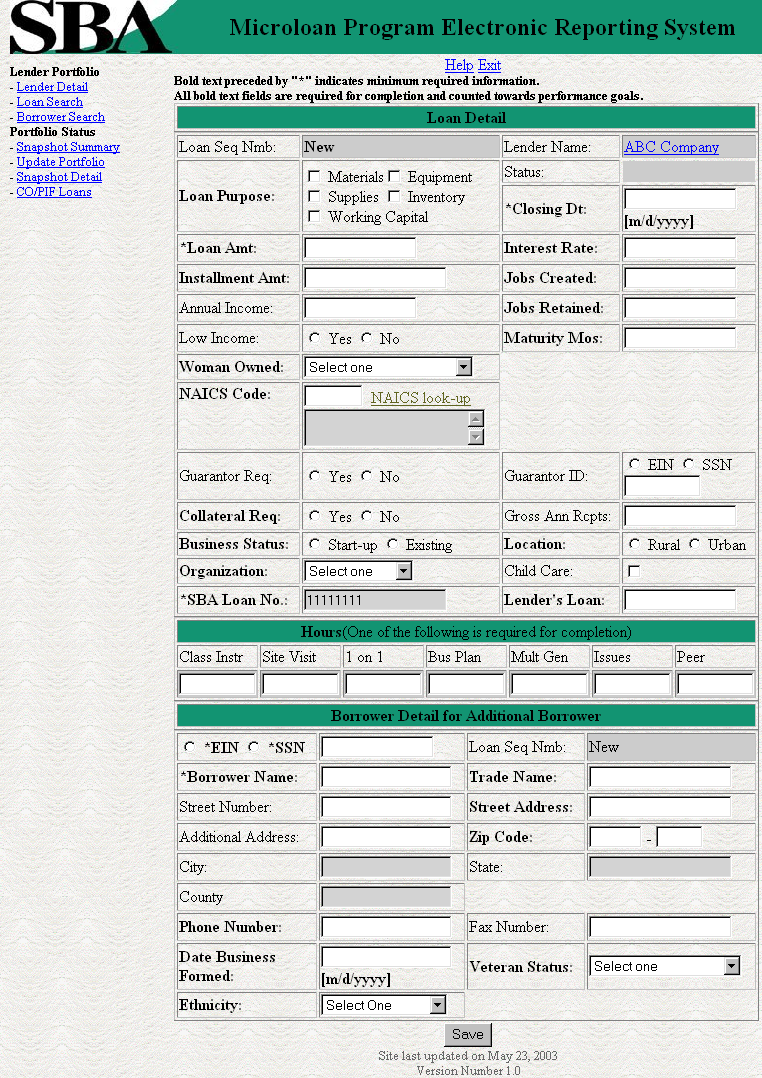Tick the Working Capital checkbox
Screen dimensions: 762x1078
(x=314, y=217)
